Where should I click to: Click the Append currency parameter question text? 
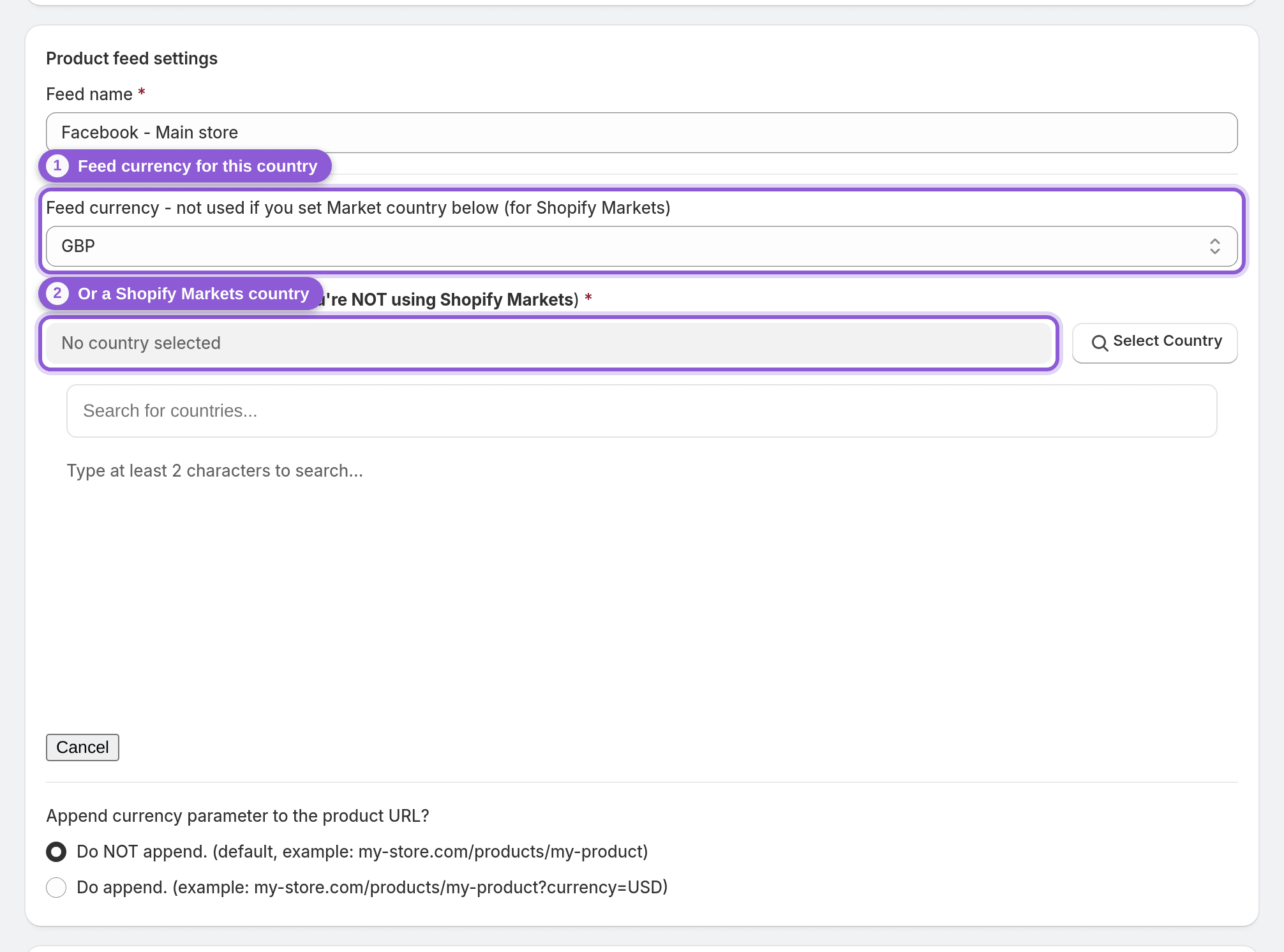(x=237, y=816)
